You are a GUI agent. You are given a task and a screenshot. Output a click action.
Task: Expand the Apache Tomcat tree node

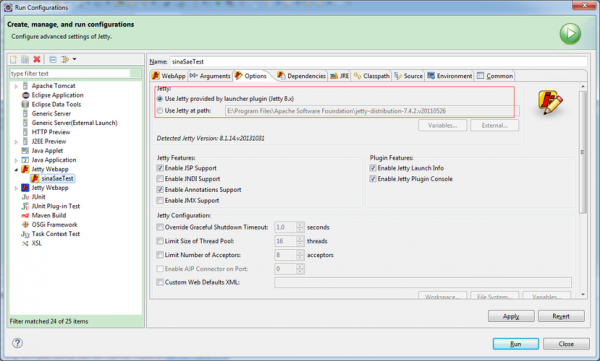[x=16, y=86]
